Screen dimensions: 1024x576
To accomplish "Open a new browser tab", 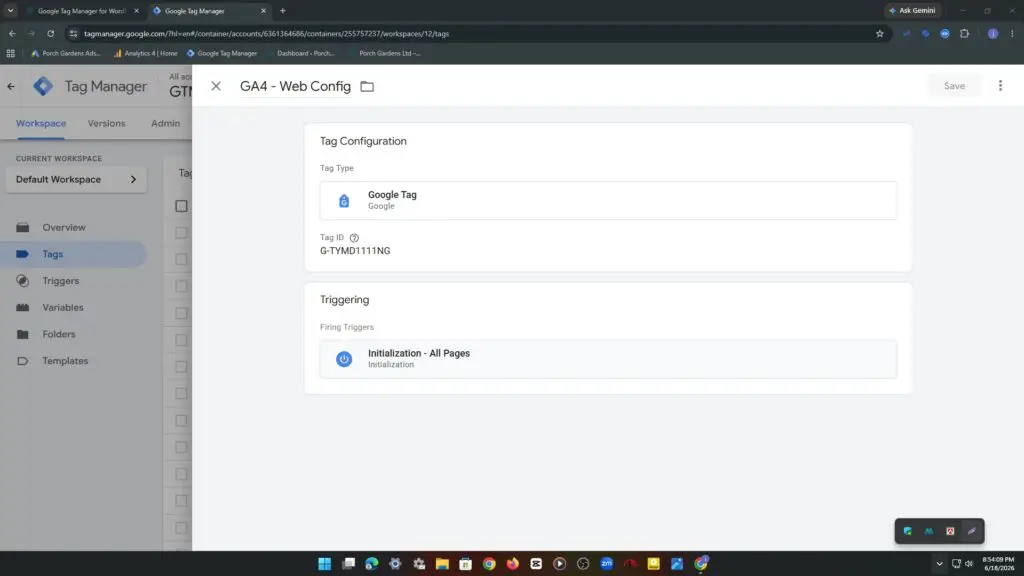I will (x=283, y=11).
